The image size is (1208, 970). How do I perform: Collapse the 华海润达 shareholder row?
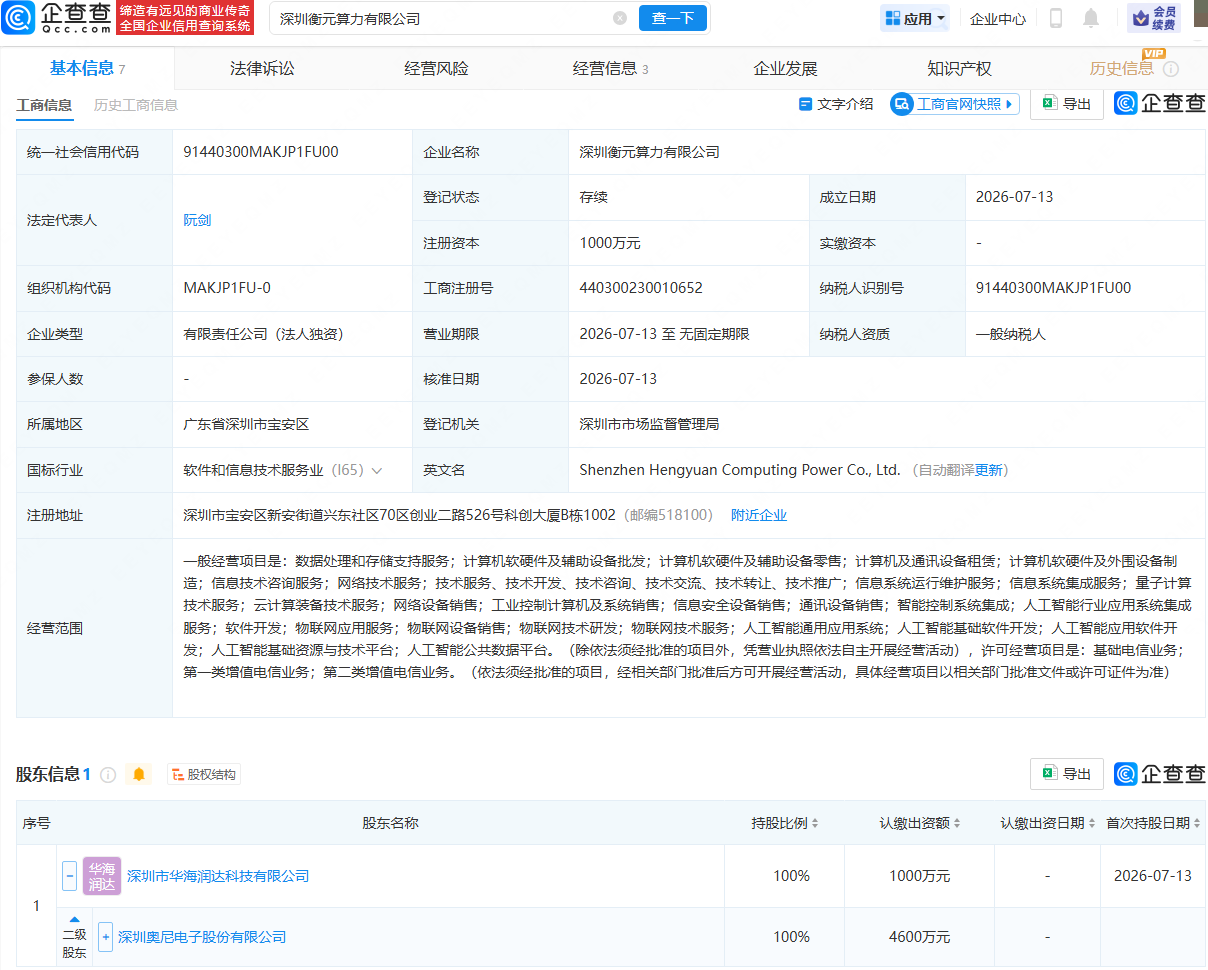pyautogui.click(x=69, y=876)
